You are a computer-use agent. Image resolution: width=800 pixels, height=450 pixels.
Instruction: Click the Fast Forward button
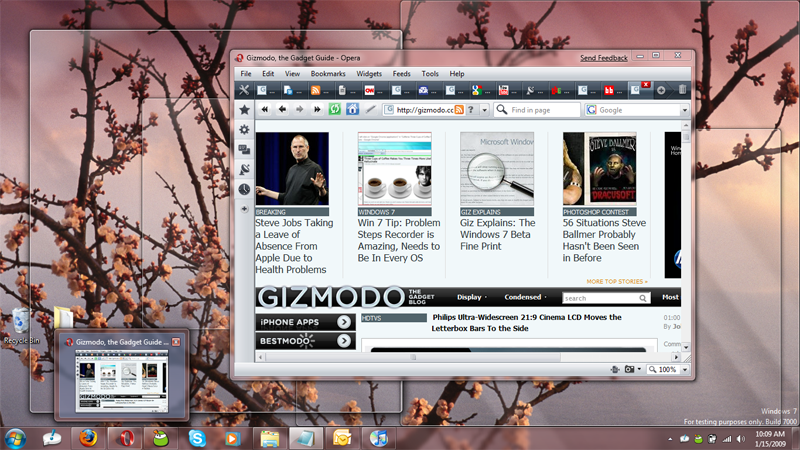[x=317, y=109]
